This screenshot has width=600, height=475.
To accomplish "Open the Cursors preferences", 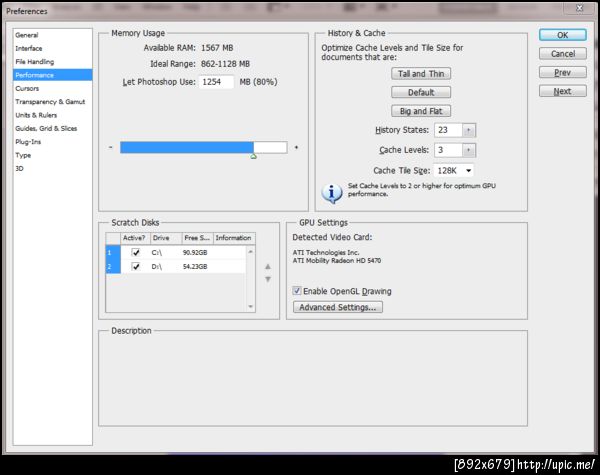I will 52,88.
